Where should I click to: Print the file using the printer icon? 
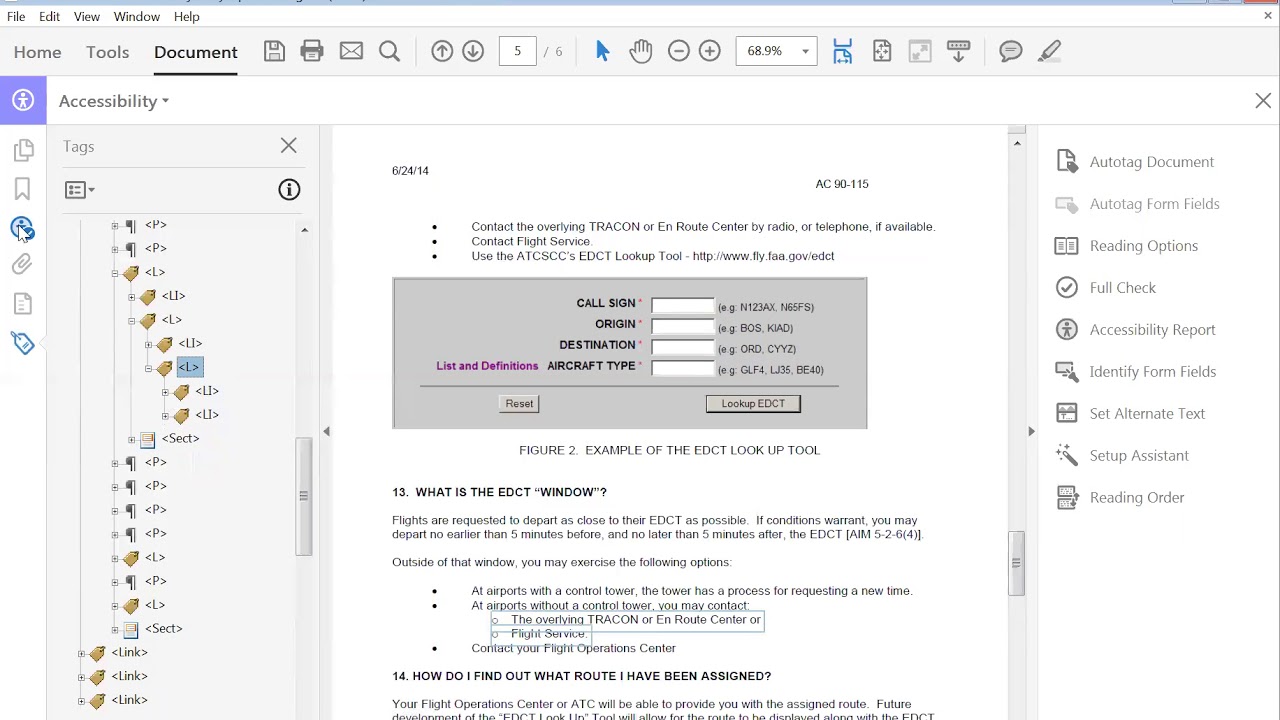point(312,52)
